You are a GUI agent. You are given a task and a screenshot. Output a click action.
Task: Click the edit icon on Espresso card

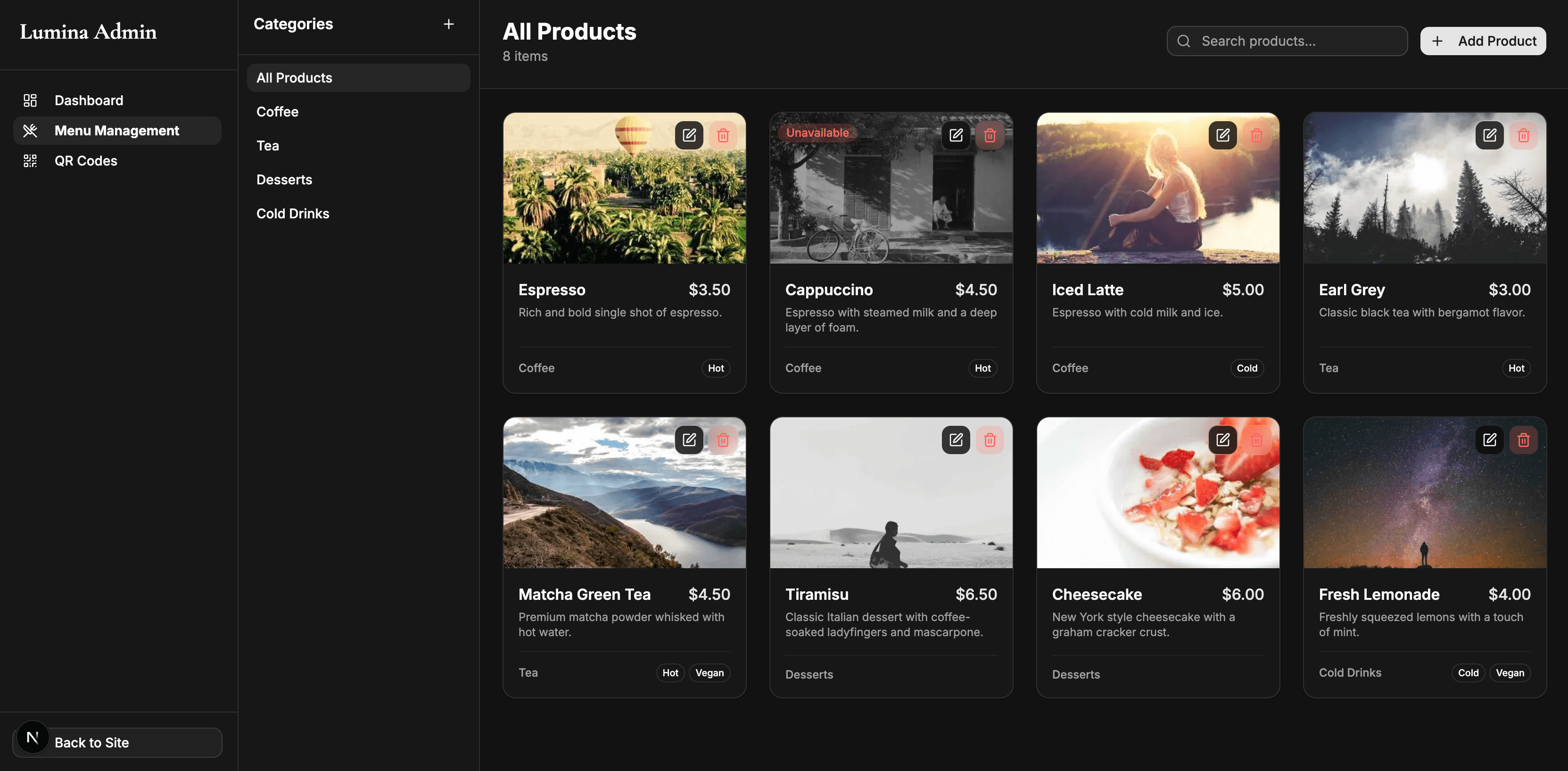(689, 135)
